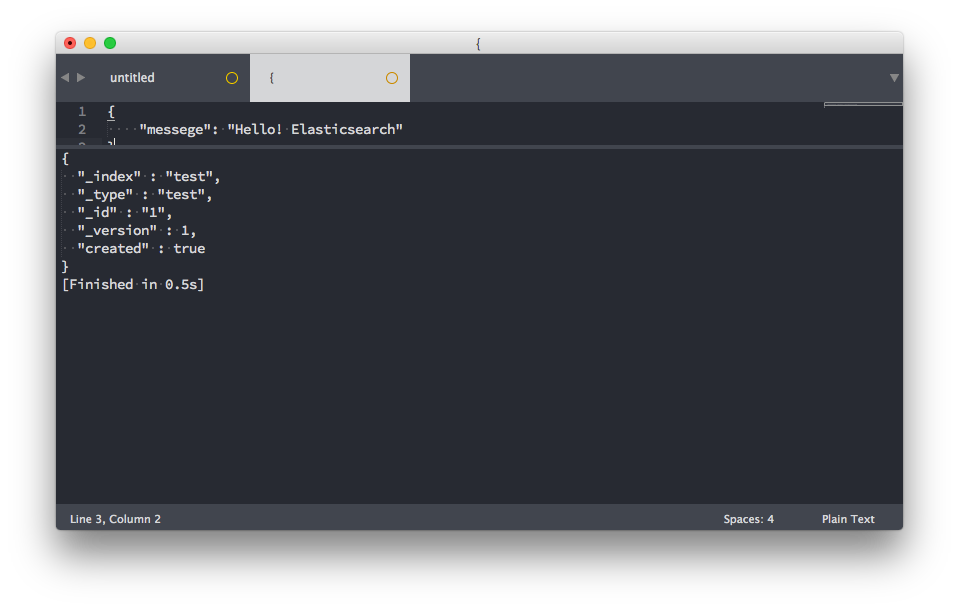This screenshot has height=610, width=959.
Task: Click the Hello! Elasticsearch string value
Action: 318,128
